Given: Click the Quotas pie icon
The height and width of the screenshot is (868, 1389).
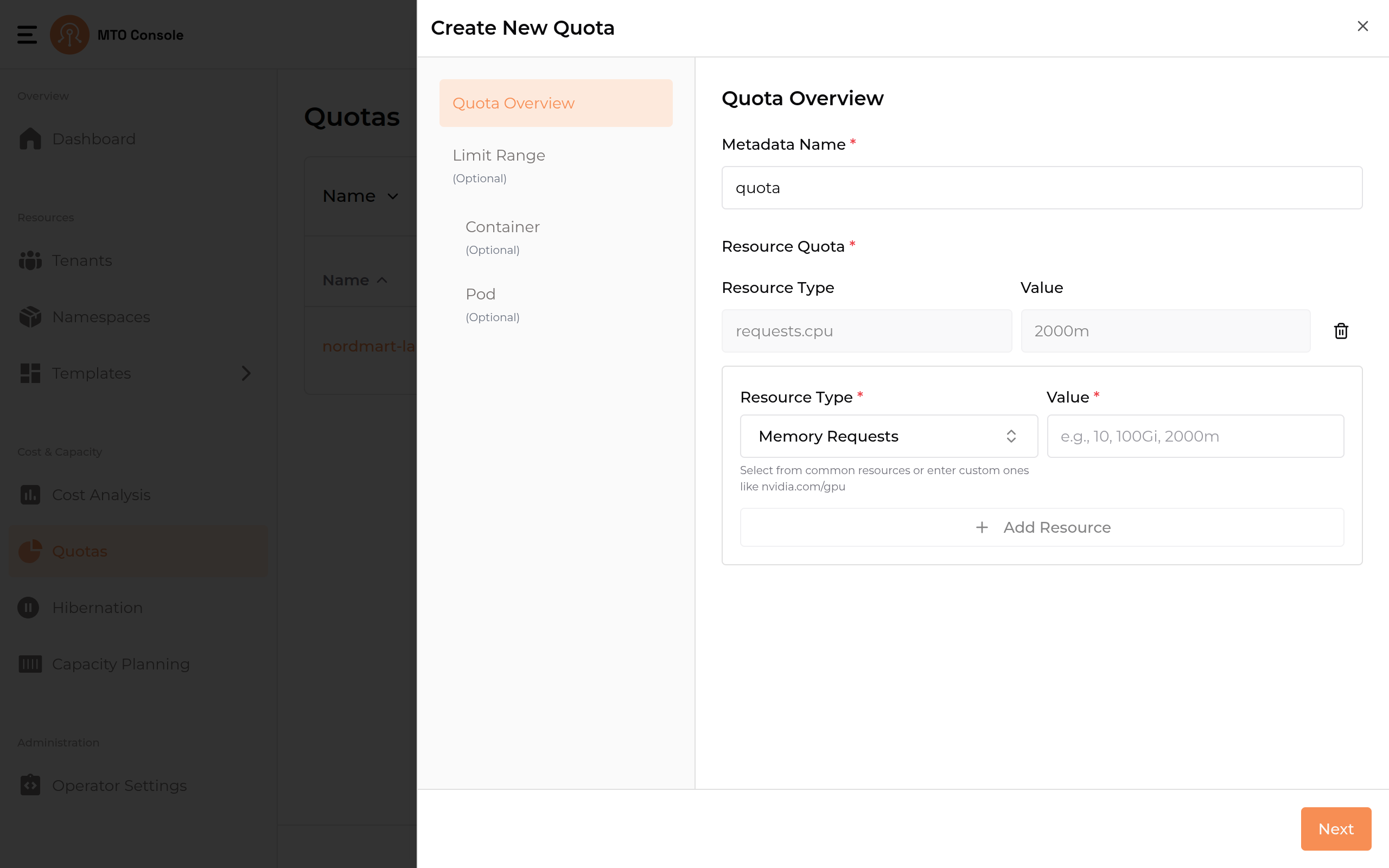Looking at the screenshot, I should [30, 551].
